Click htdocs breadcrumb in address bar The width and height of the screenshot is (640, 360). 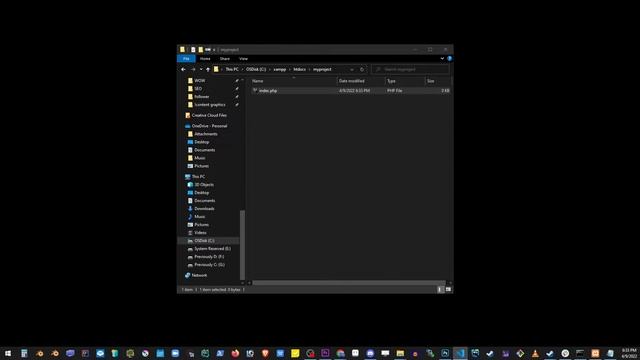click(x=300, y=69)
